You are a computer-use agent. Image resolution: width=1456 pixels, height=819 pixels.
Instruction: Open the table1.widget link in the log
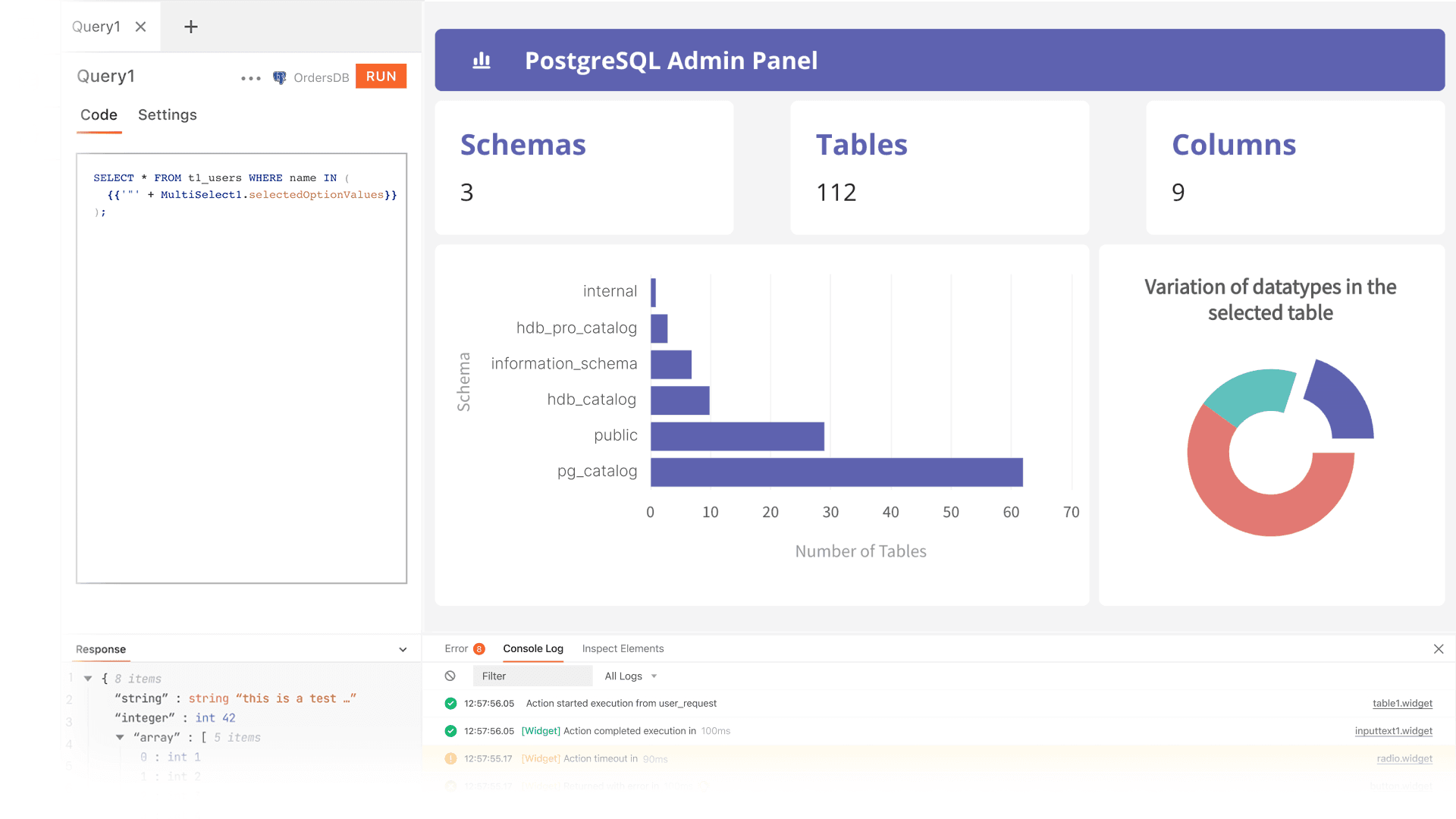(x=1402, y=703)
